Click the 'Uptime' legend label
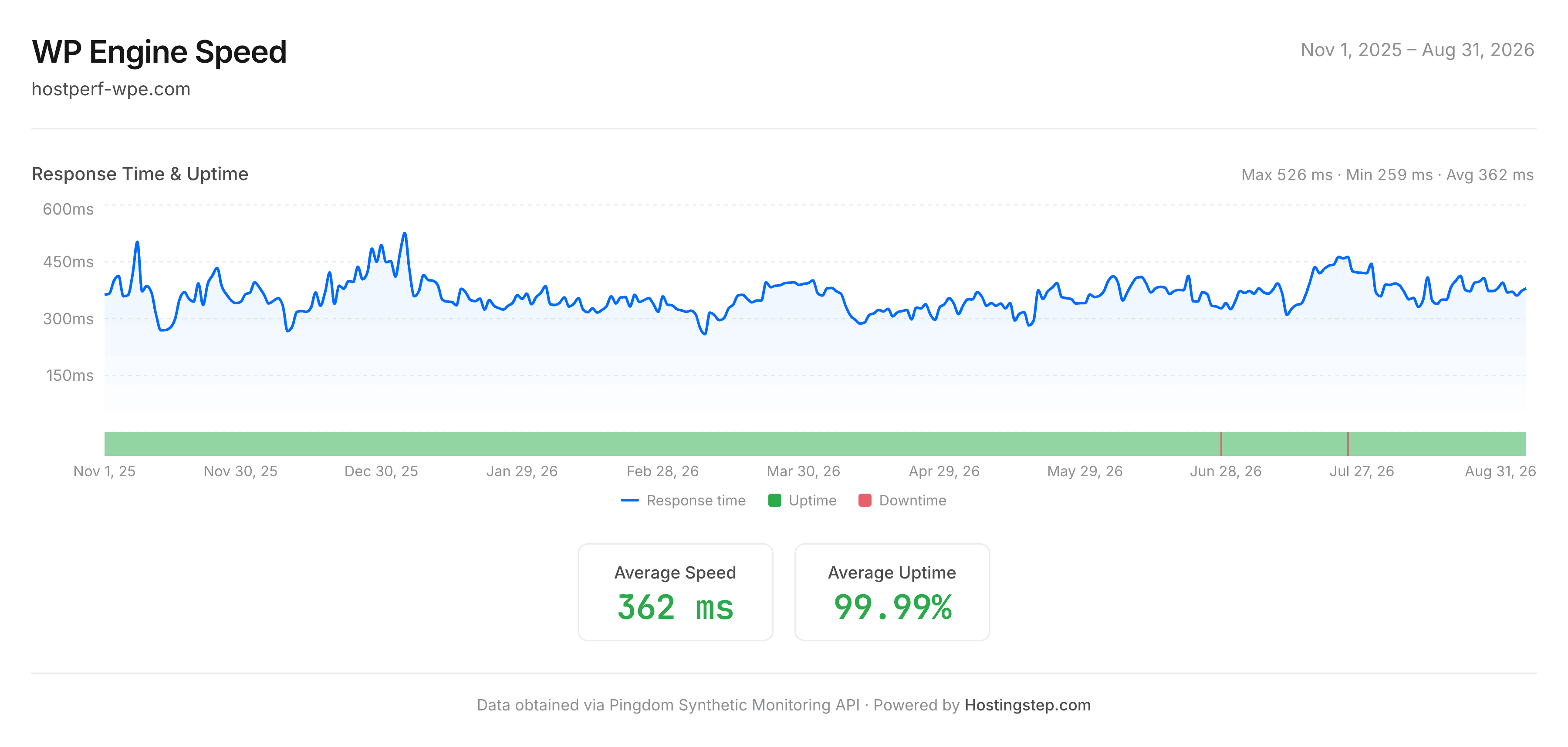 pos(812,501)
